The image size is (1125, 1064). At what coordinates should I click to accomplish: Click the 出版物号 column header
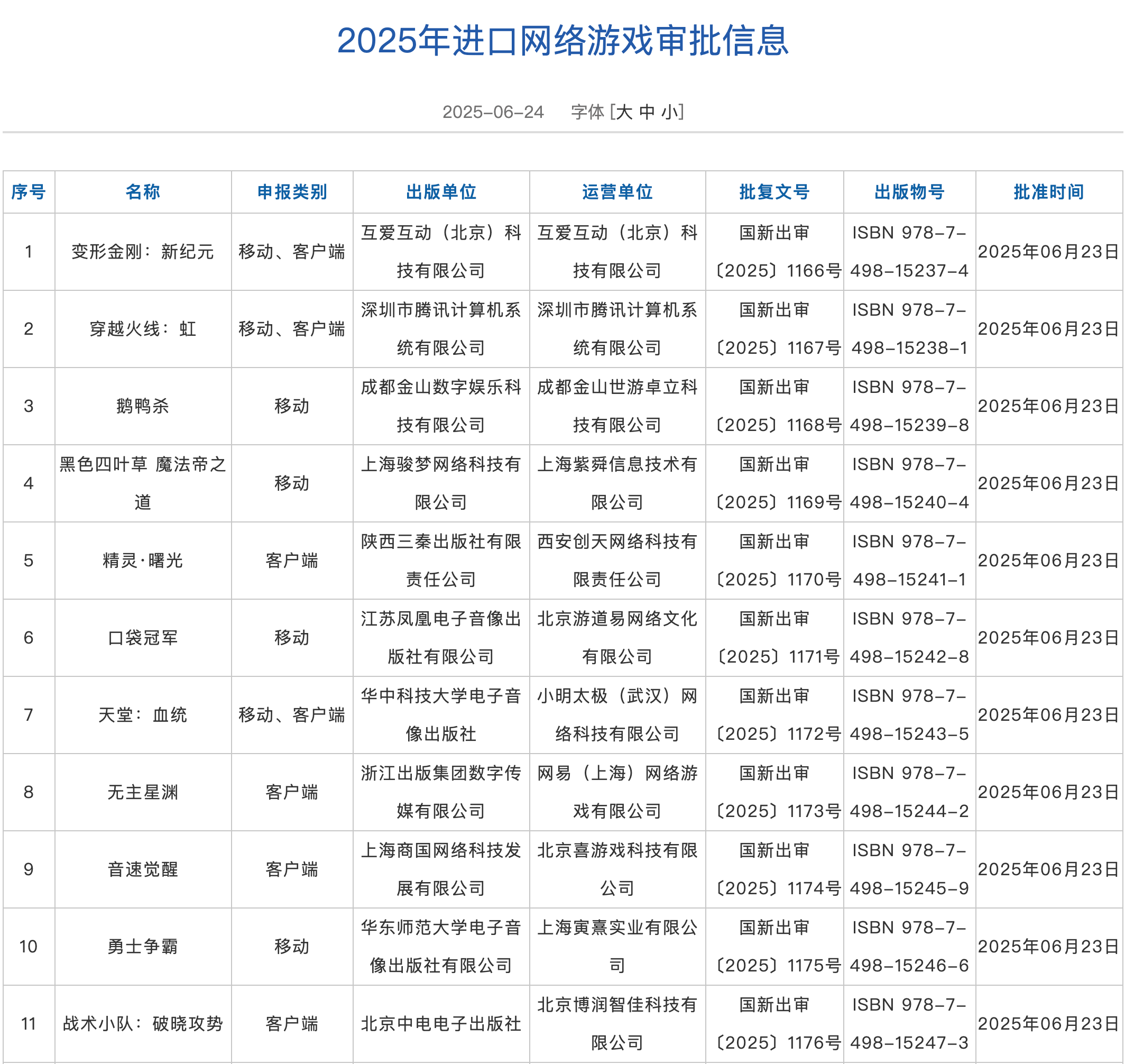(x=909, y=192)
